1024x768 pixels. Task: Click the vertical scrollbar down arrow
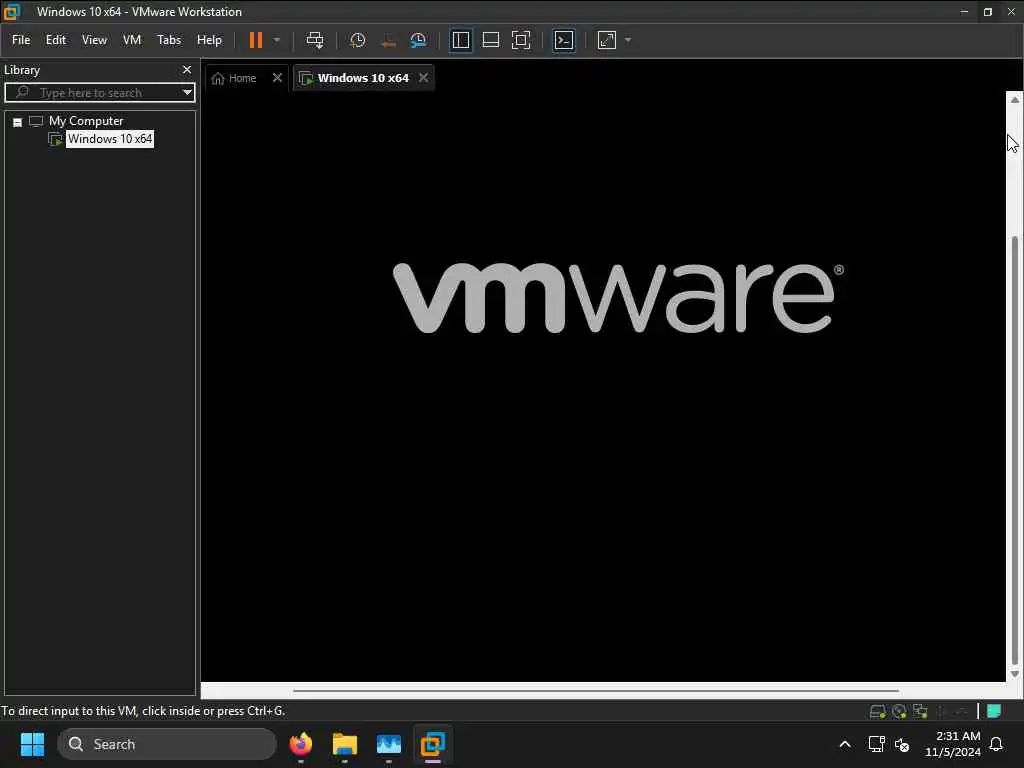click(x=1014, y=674)
